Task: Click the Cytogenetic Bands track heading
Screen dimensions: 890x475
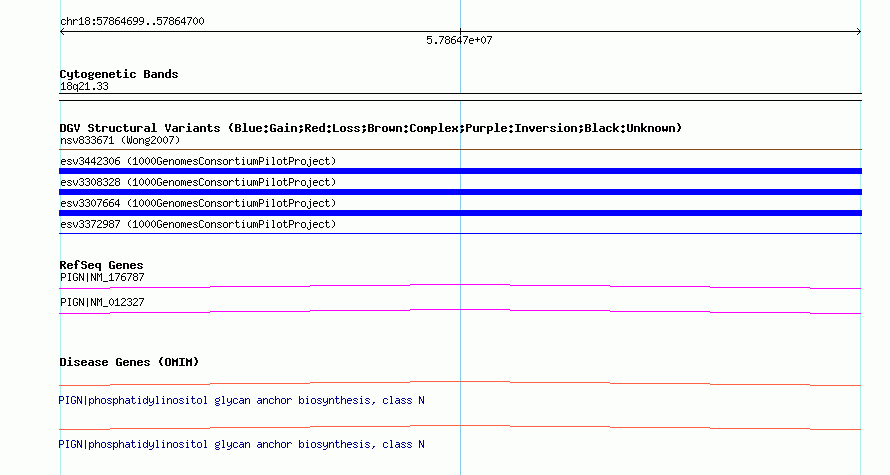Action: 119,74
